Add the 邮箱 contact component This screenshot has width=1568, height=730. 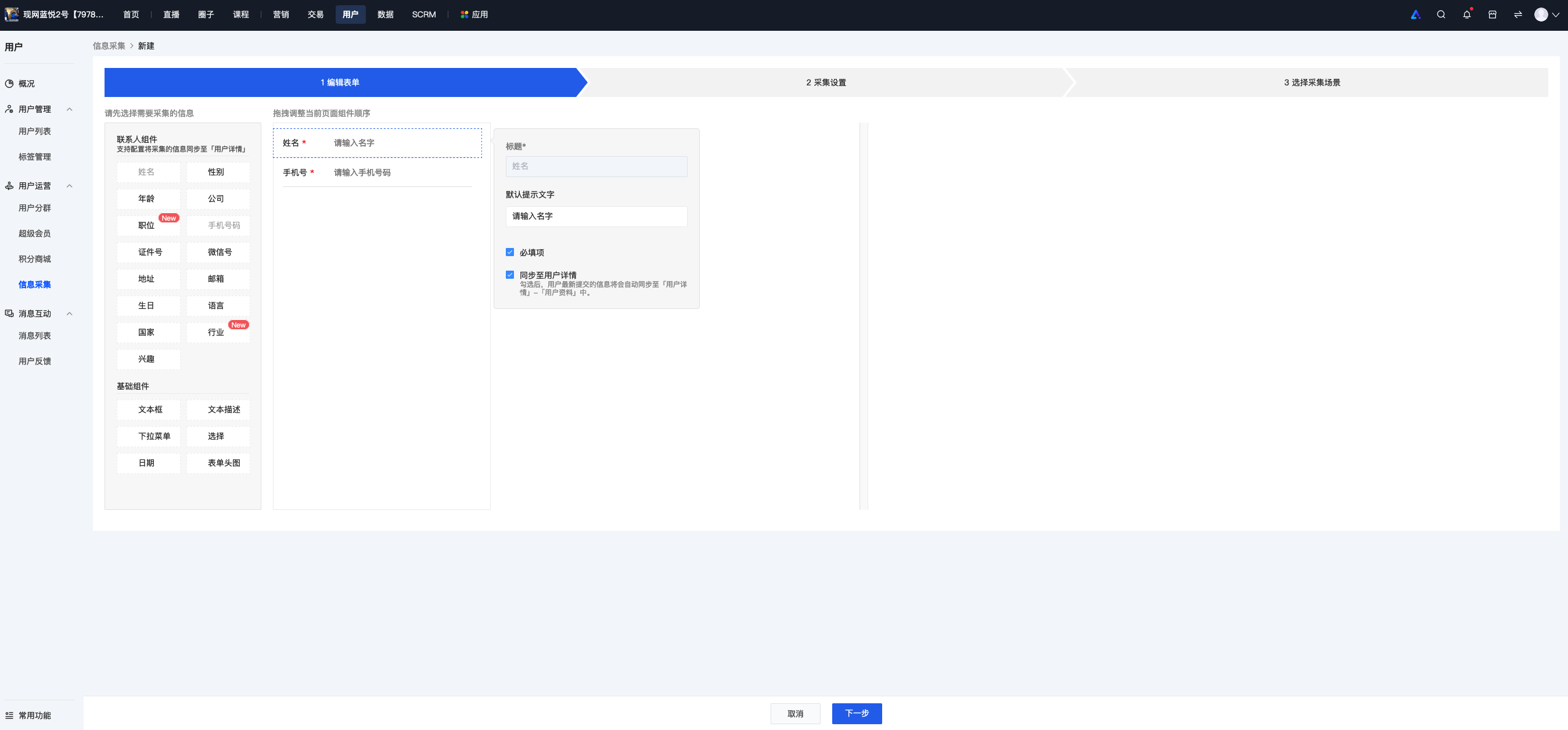pyautogui.click(x=218, y=279)
